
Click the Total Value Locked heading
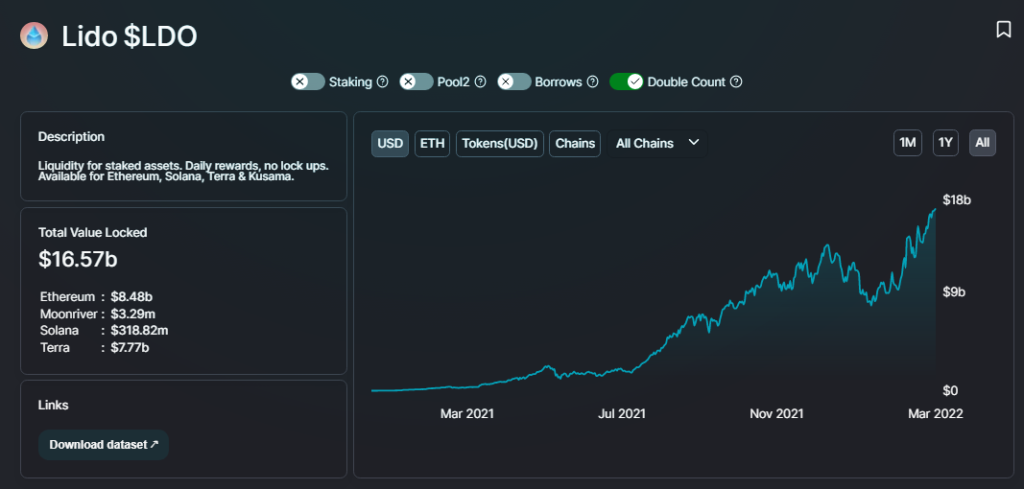coord(93,232)
